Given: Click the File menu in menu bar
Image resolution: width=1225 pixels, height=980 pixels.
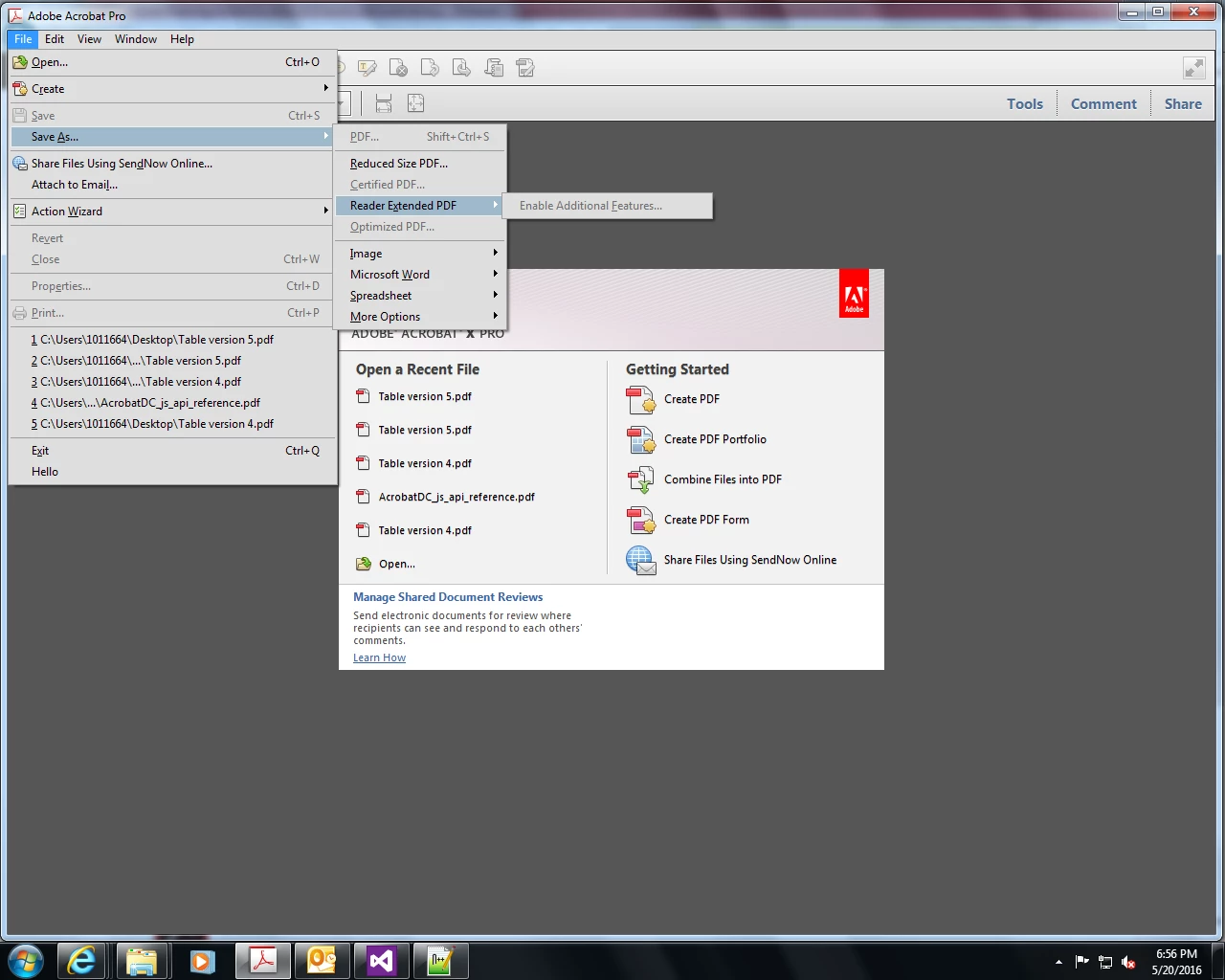Looking at the screenshot, I should click(23, 38).
